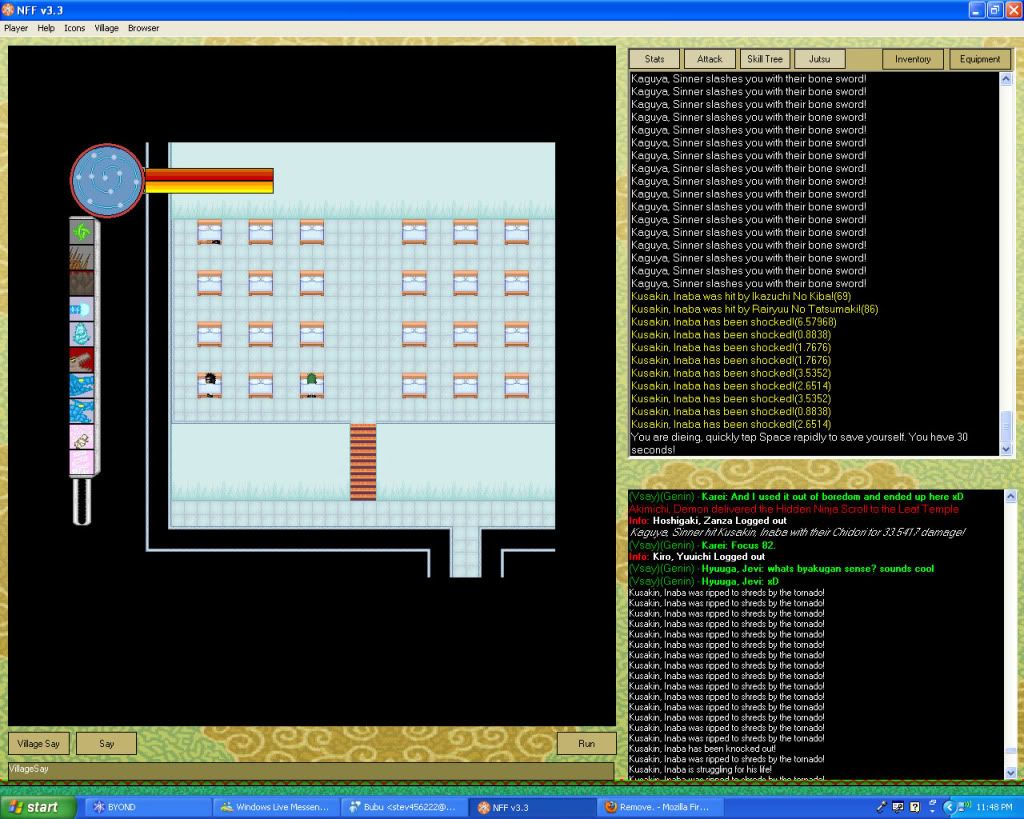Focus the VillageSay chat input field
The height and width of the screenshot is (819, 1024).
pos(310,770)
